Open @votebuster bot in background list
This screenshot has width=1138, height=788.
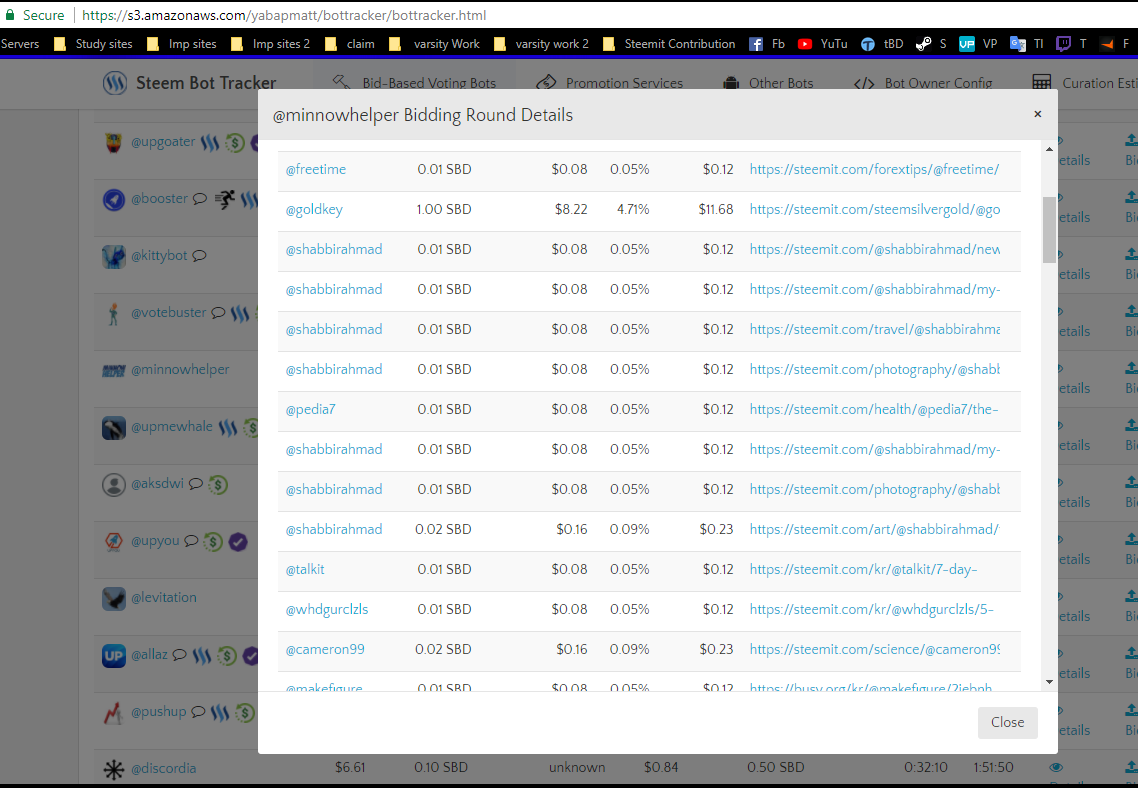click(x=168, y=312)
